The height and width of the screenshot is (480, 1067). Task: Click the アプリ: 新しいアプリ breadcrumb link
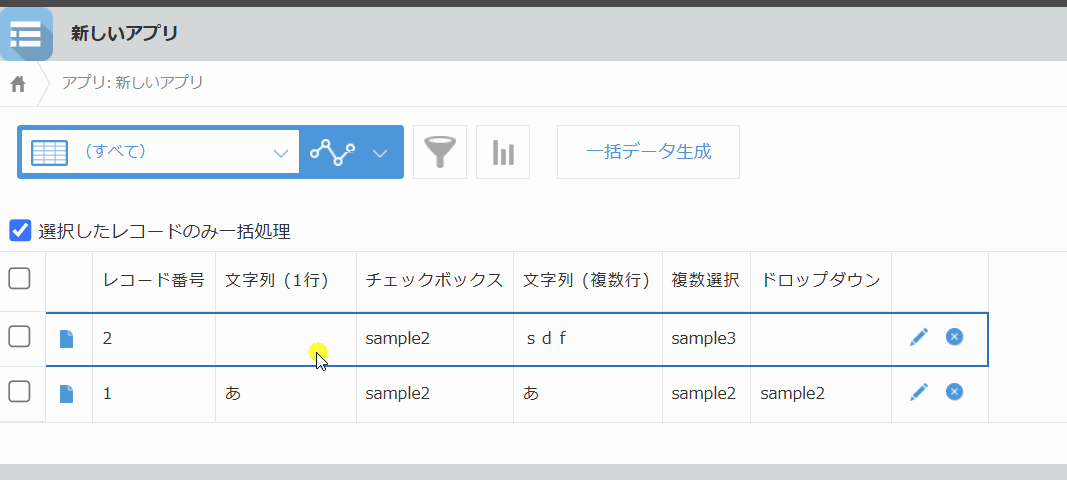point(132,83)
